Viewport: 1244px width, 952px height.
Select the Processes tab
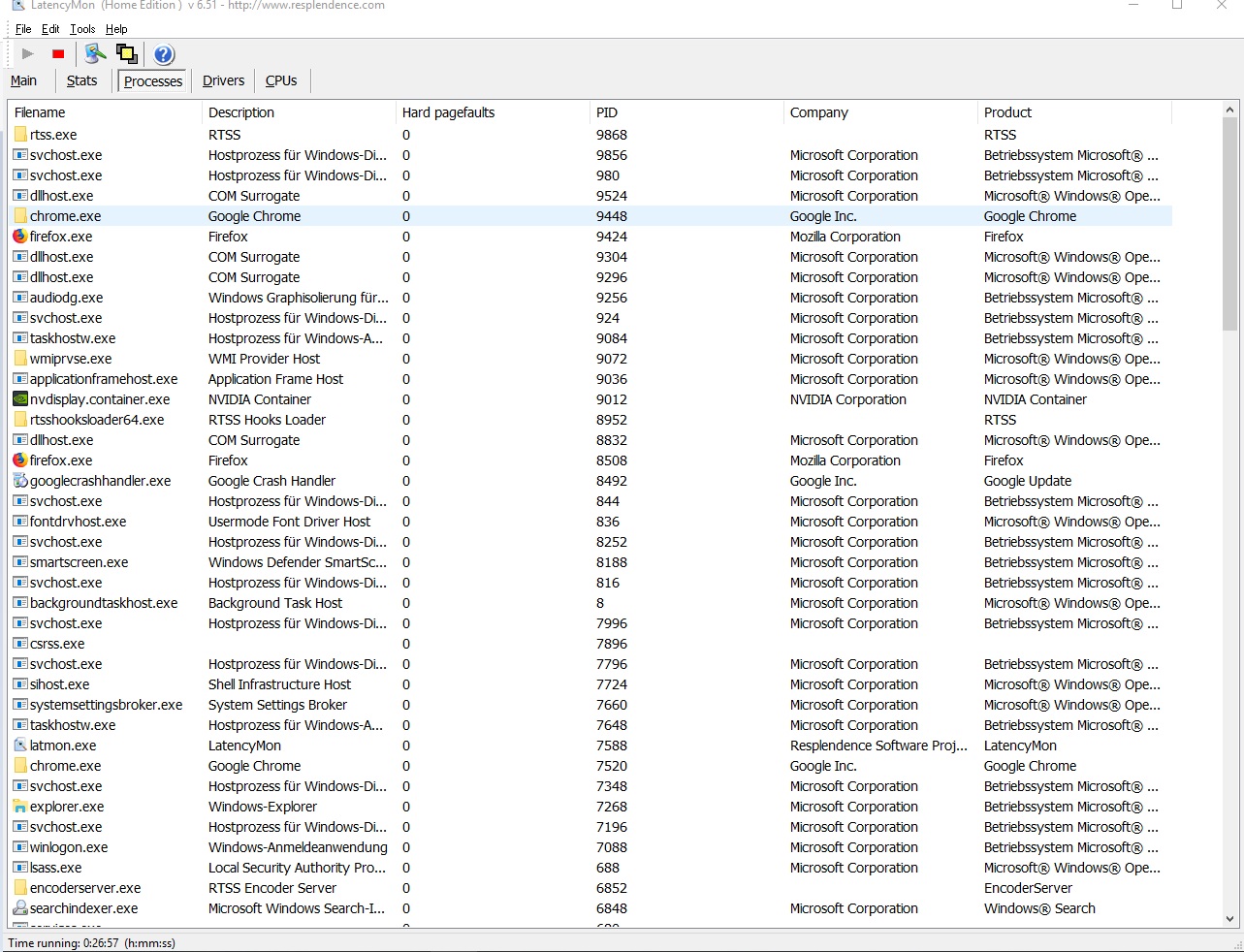tap(153, 81)
